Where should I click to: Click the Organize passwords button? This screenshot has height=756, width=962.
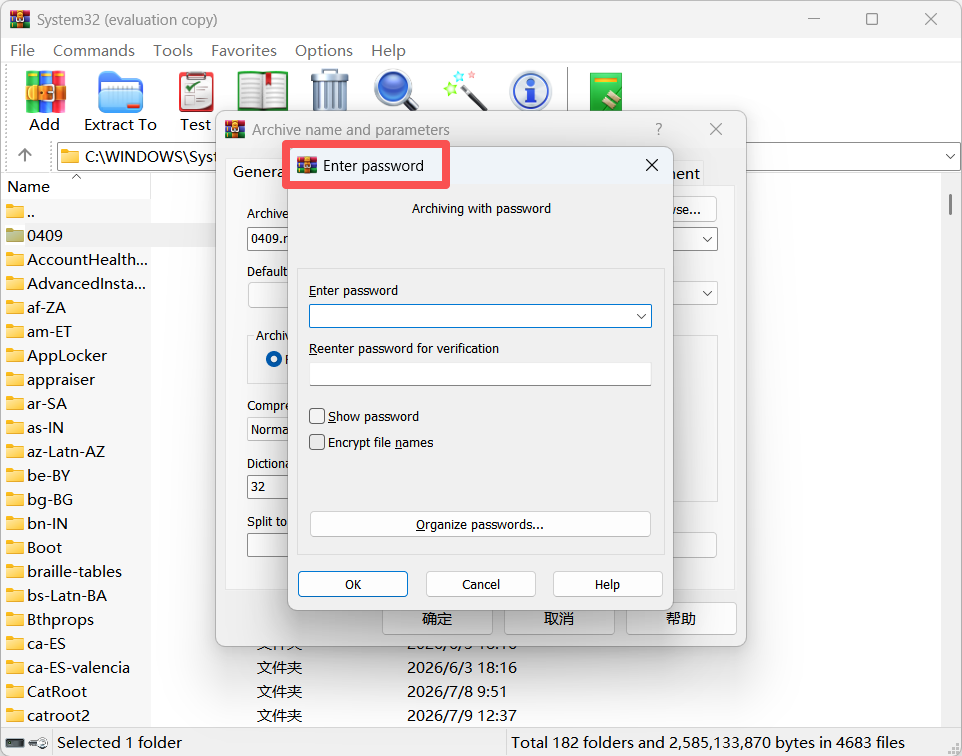point(480,525)
